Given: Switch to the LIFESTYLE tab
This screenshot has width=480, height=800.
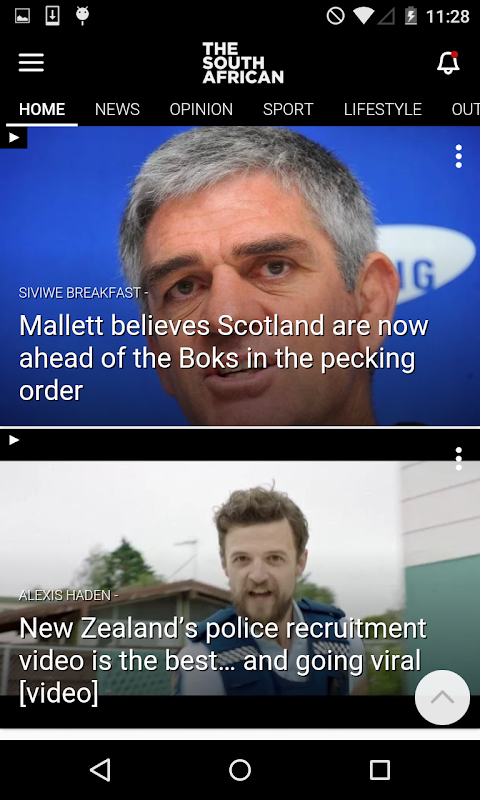Looking at the screenshot, I should click(383, 109).
